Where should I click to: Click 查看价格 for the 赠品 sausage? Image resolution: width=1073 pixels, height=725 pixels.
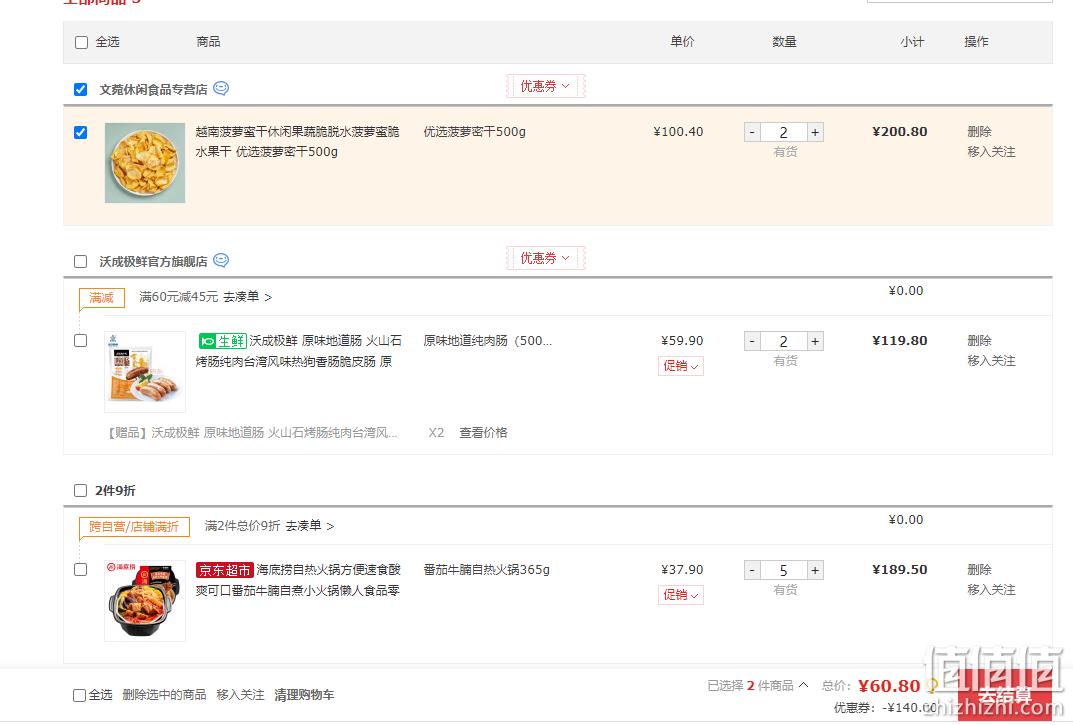(x=483, y=433)
